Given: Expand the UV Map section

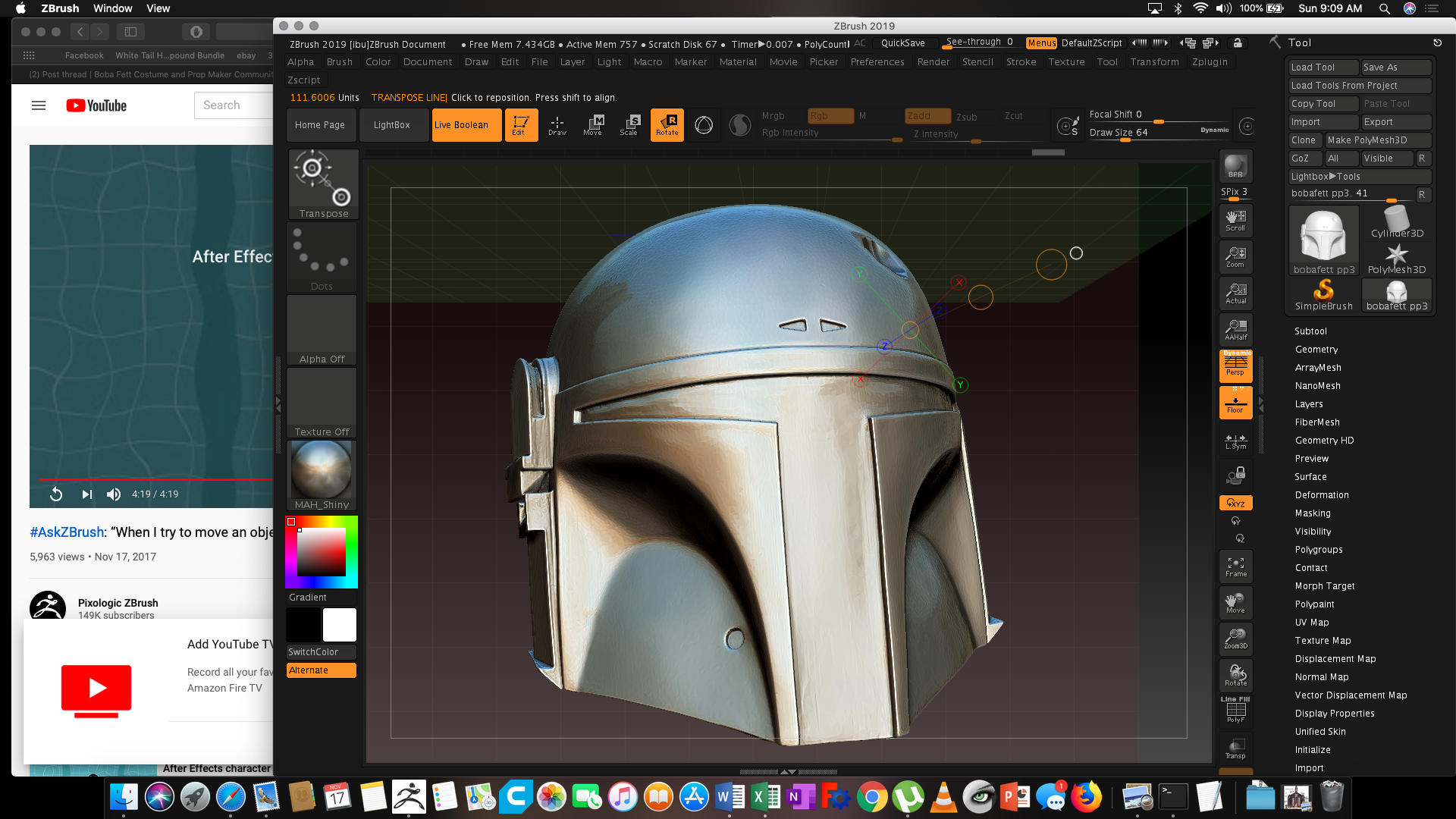Looking at the screenshot, I should click(1312, 623).
